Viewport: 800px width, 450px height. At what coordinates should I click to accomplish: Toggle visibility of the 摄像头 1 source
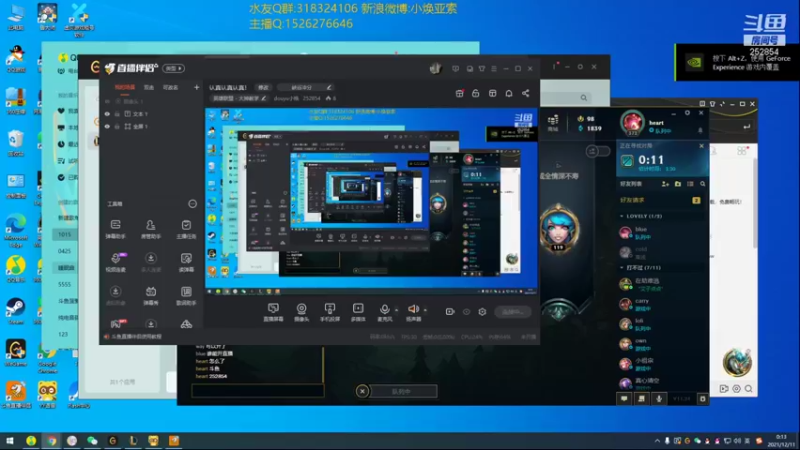[107, 102]
